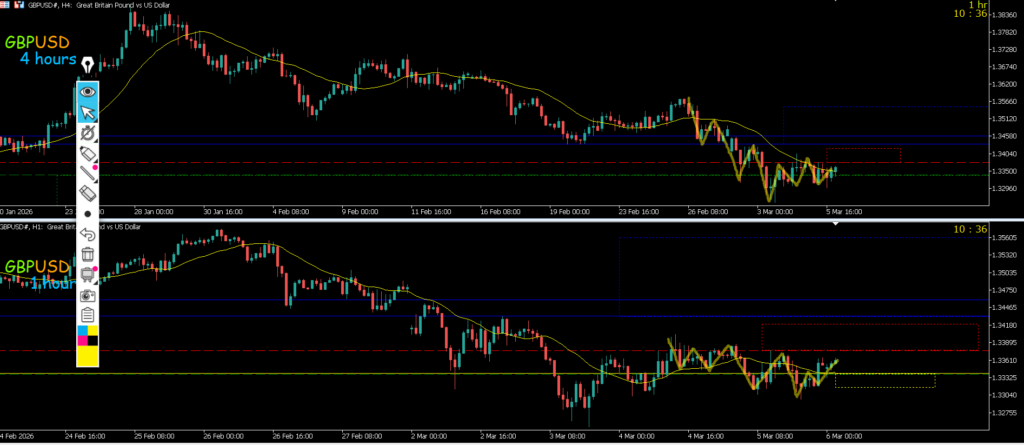Click the pen nib icon above the drawing toolbar
The width and height of the screenshot is (1024, 445).
(88, 65)
